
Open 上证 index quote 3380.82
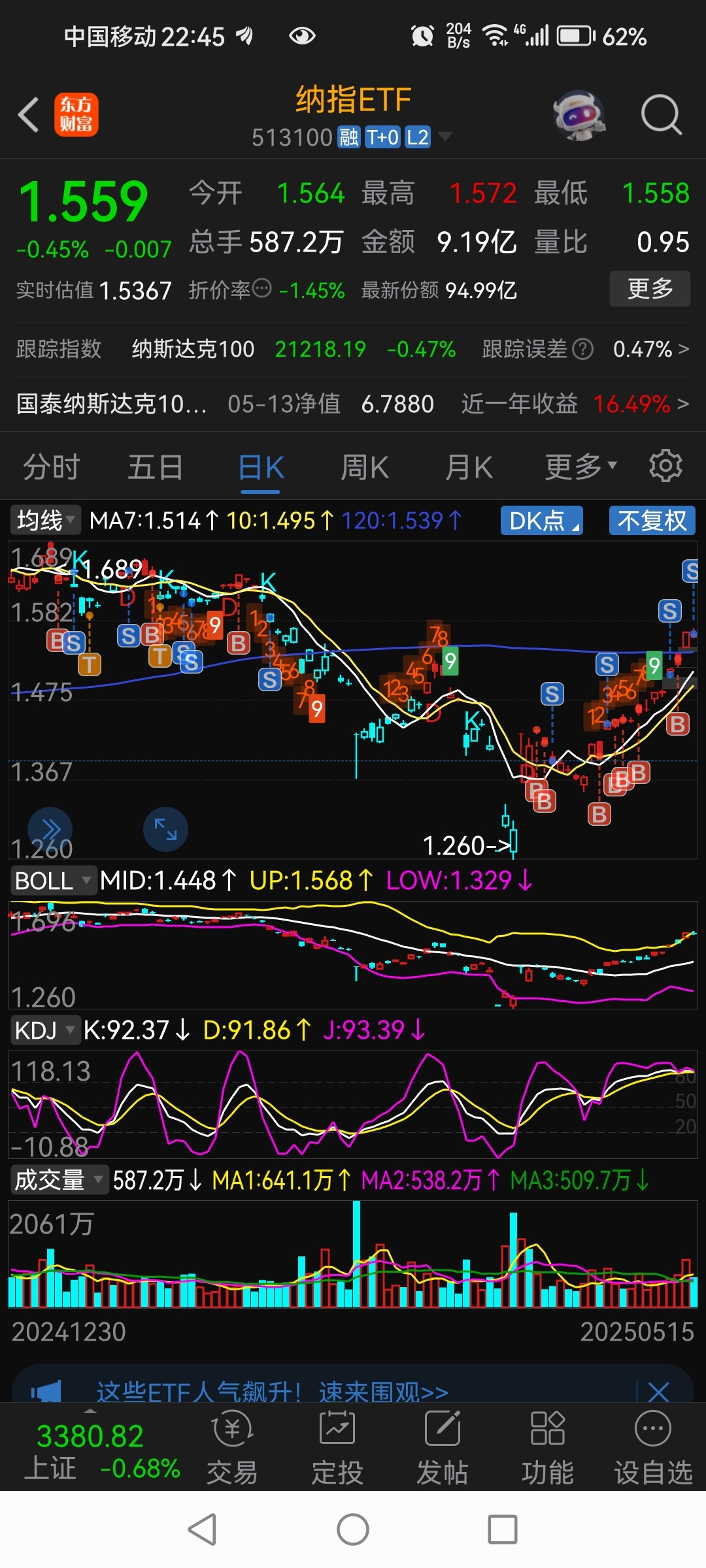pos(102,1452)
